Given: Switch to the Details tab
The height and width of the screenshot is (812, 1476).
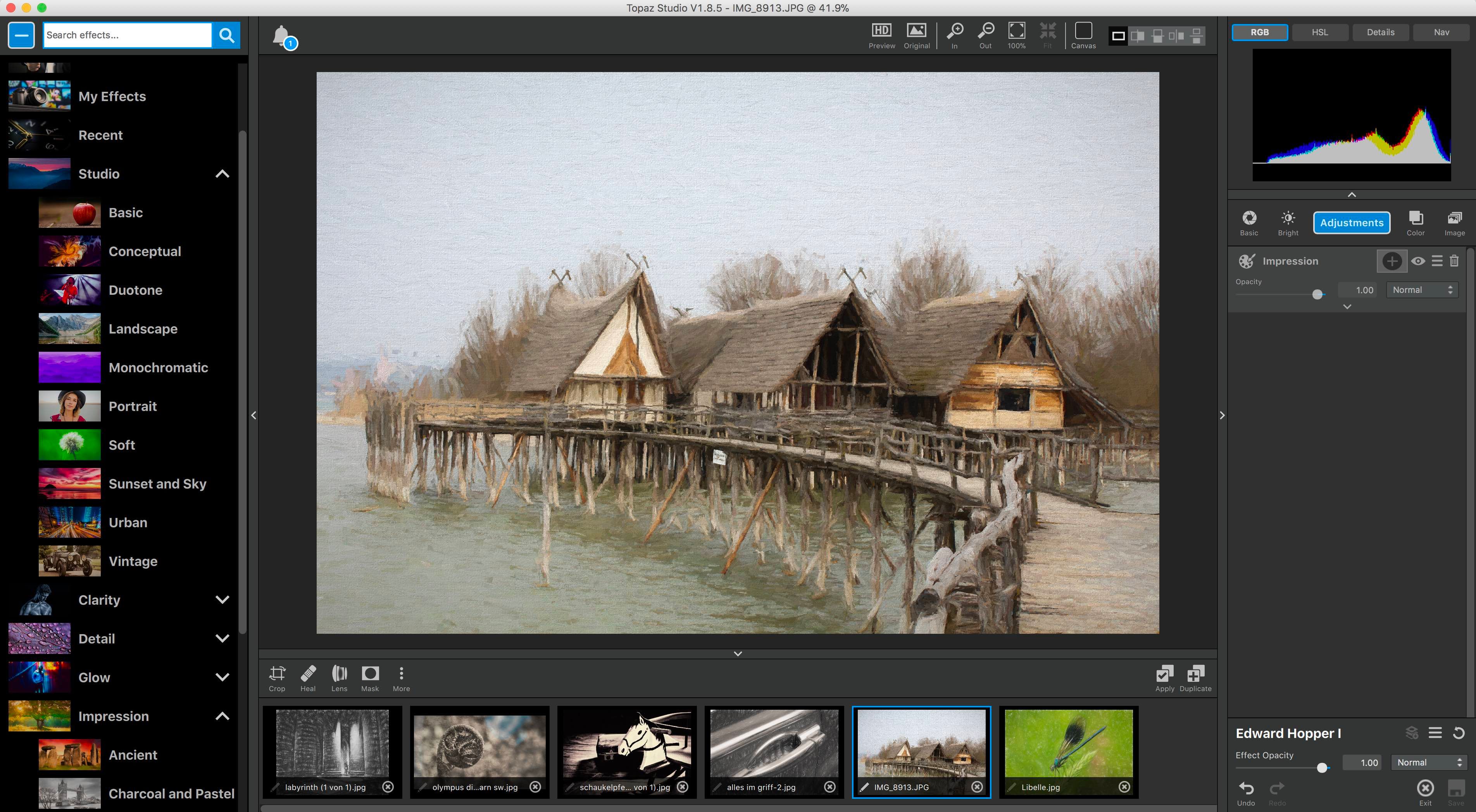Looking at the screenshot, I should pos(1381,32).
